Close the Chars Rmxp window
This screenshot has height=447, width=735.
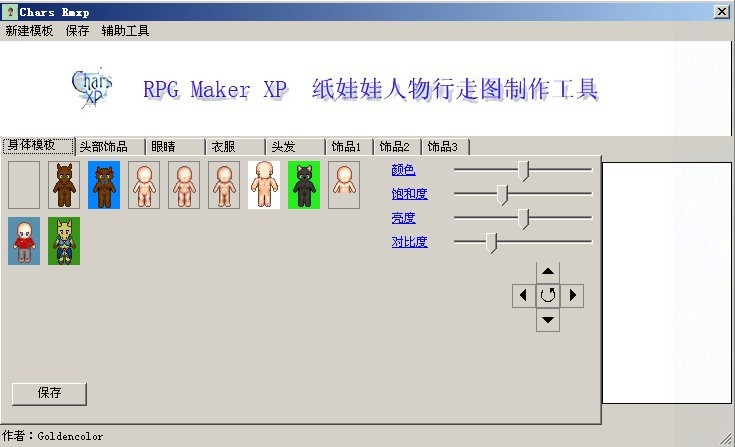(721, 12)
